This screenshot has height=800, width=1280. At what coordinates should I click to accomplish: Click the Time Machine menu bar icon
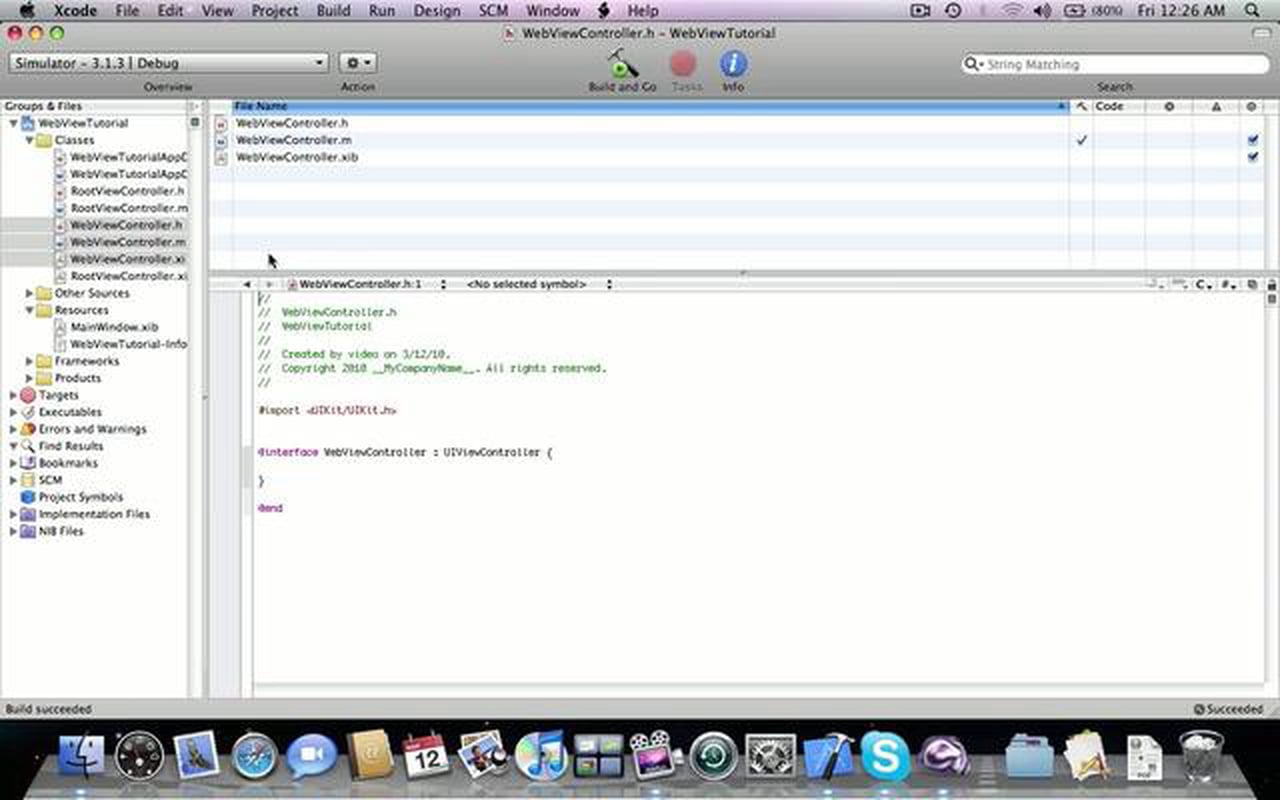click(953, 11)
